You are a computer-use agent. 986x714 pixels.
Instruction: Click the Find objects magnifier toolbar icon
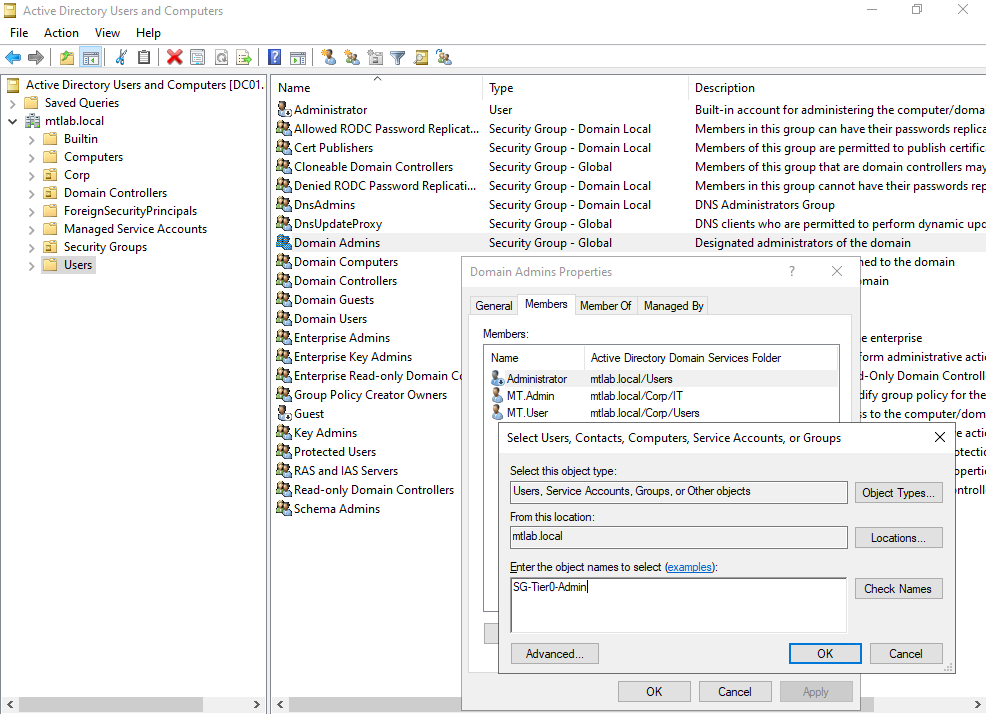(421, 58)
